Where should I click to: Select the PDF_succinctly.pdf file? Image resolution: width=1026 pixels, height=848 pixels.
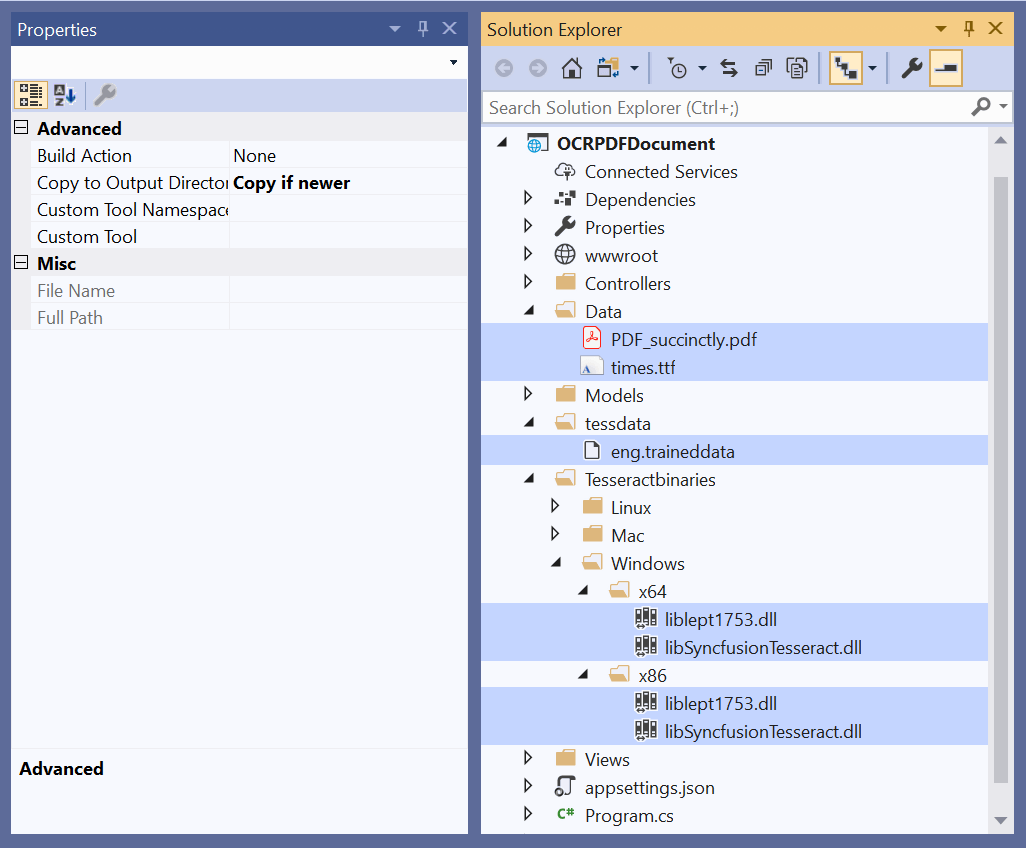point(683,339)
